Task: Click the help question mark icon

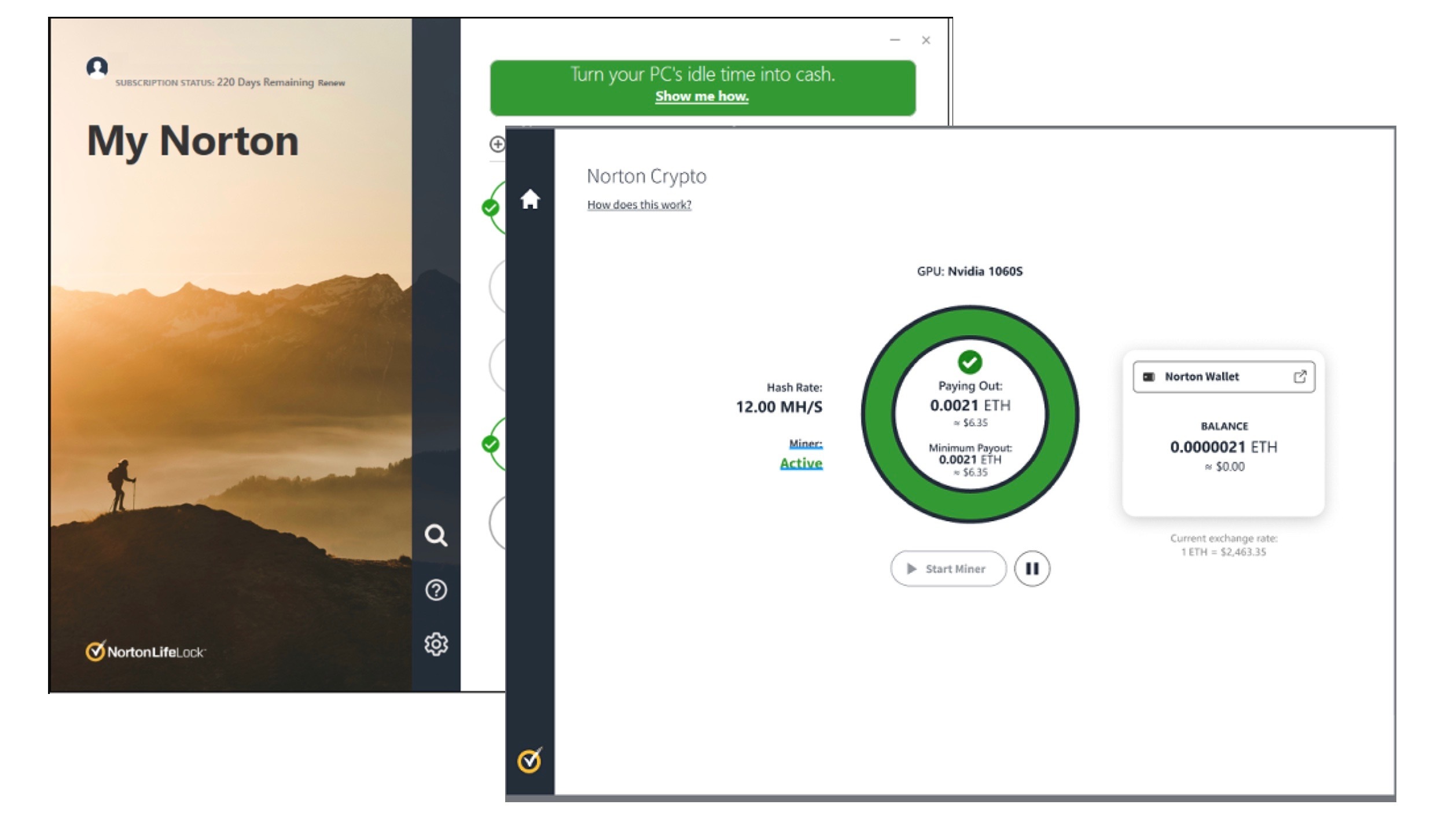Action: click(437, 589)
